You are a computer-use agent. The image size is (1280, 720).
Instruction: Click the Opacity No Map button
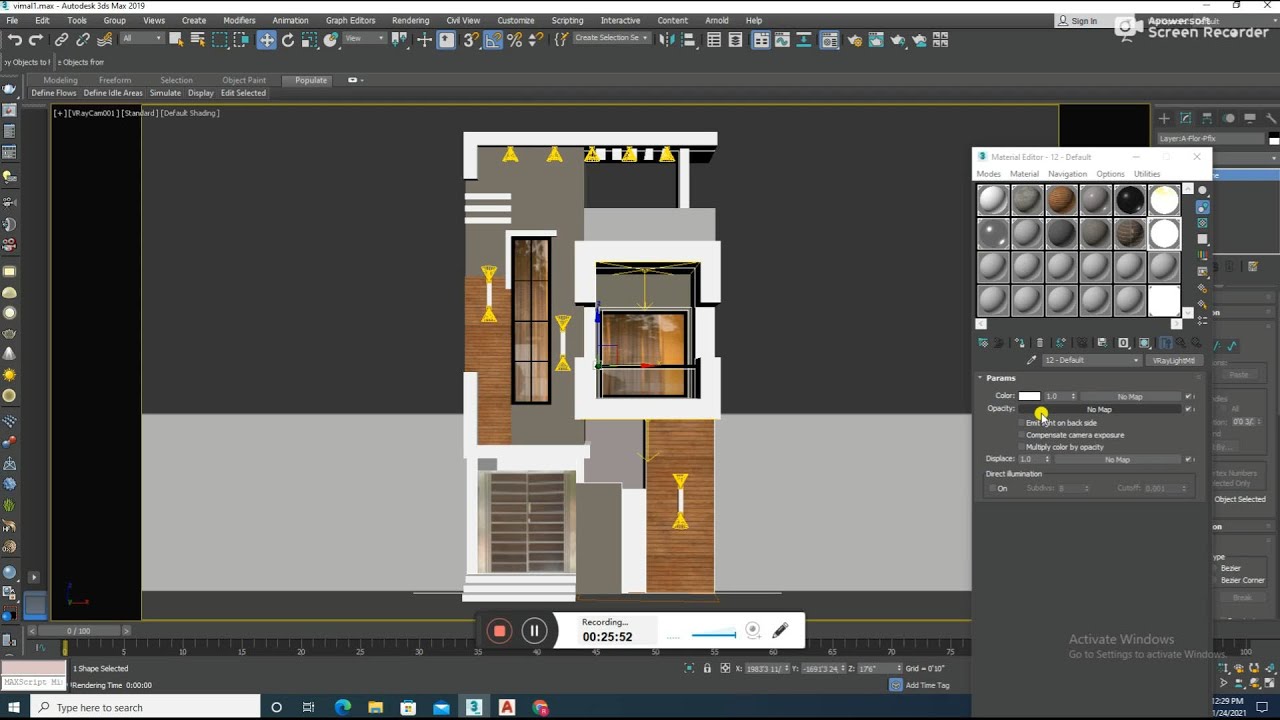point(1099,409)
